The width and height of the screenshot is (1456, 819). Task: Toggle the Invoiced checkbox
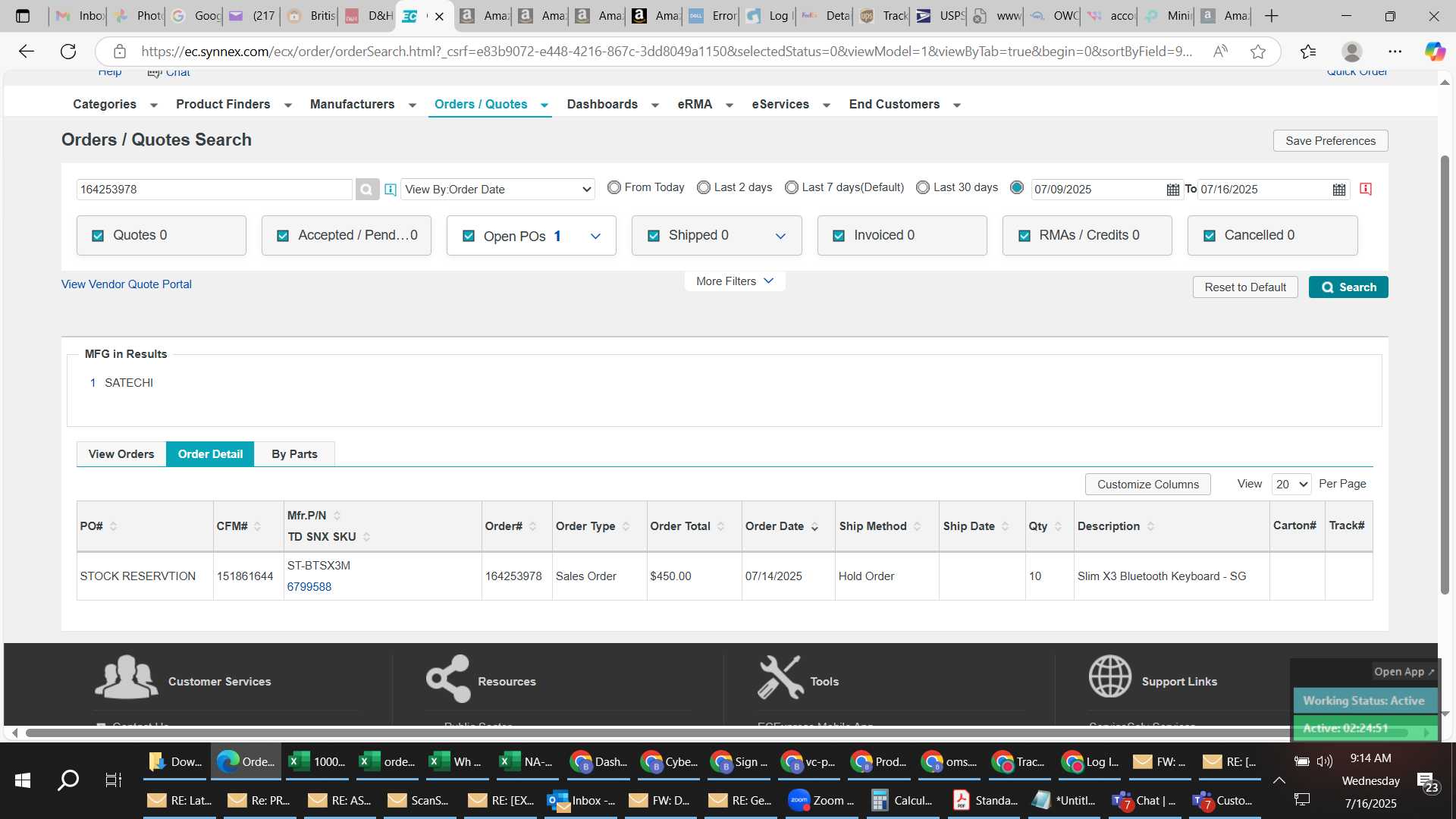(x=839, y=236)
